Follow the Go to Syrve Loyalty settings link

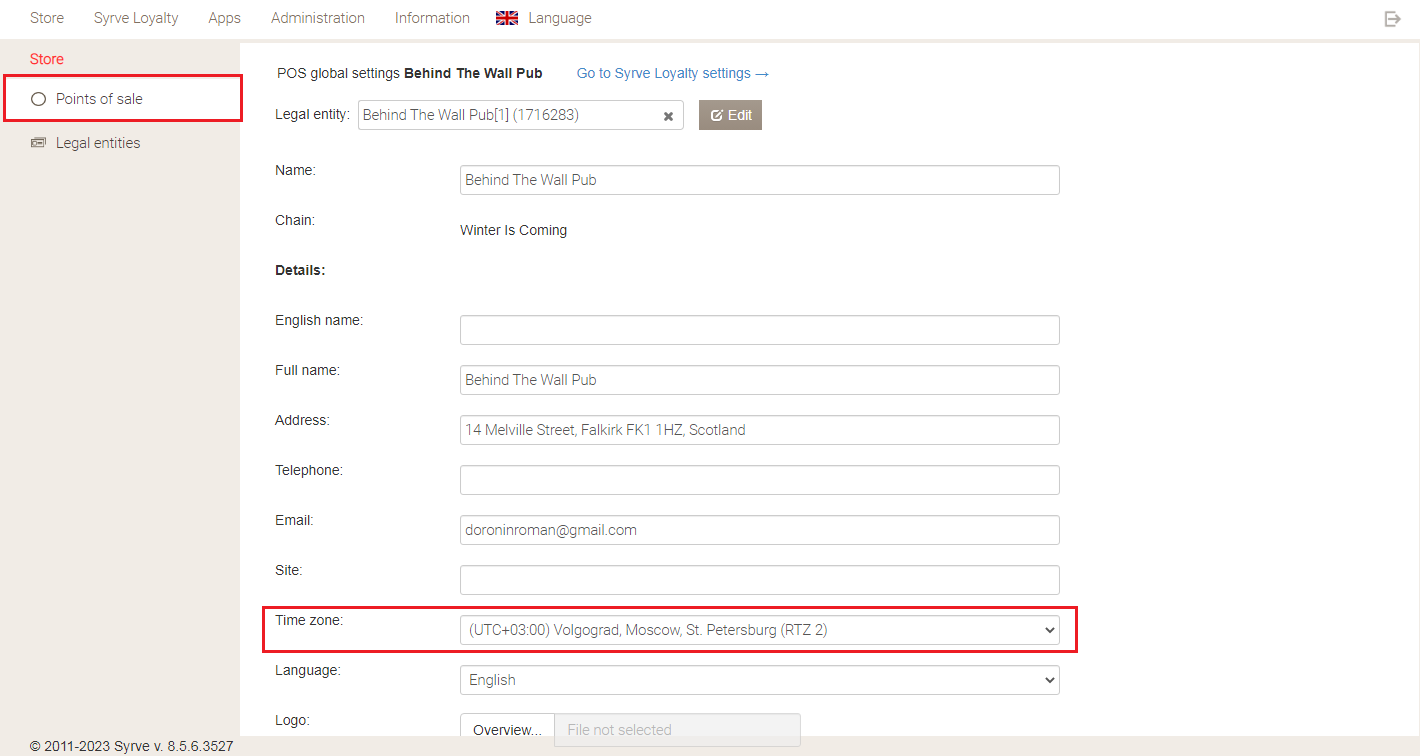pyautogui.click(x=672, y=73)
